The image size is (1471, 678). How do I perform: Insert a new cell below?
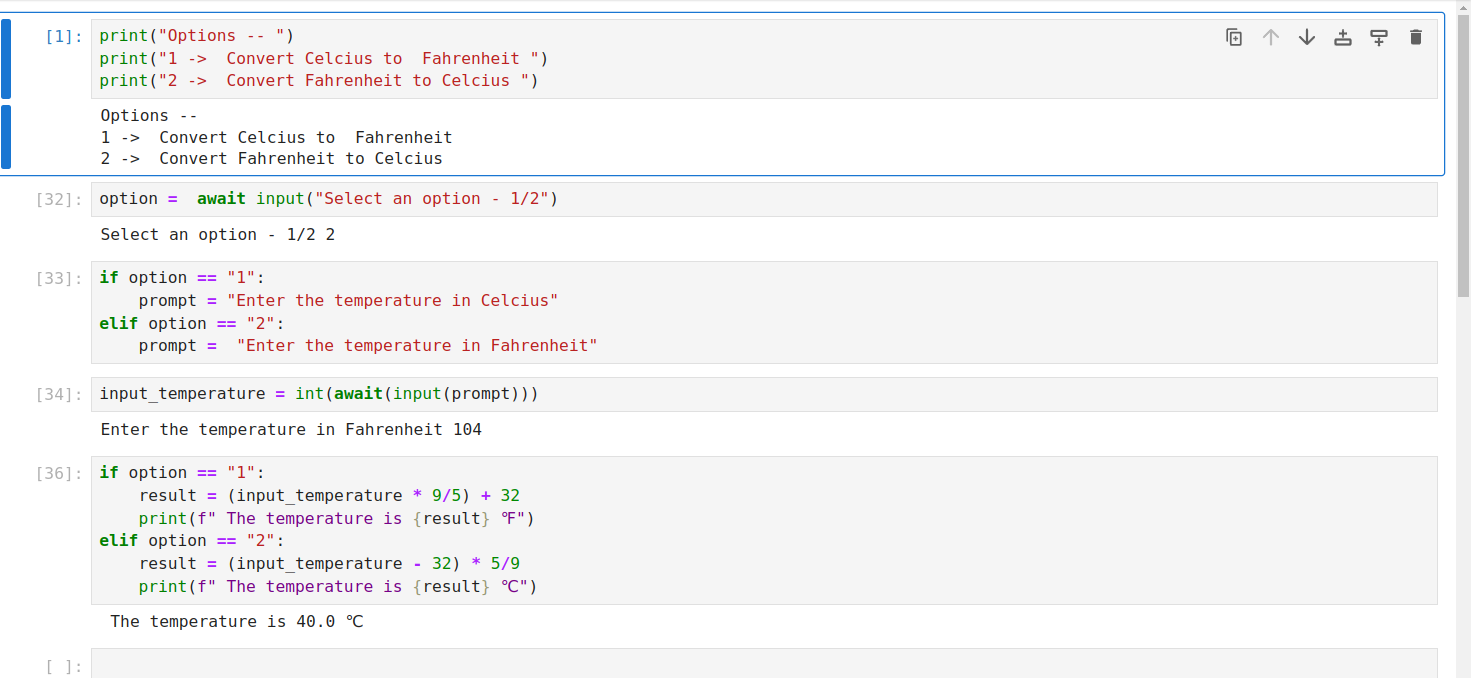1379,36
